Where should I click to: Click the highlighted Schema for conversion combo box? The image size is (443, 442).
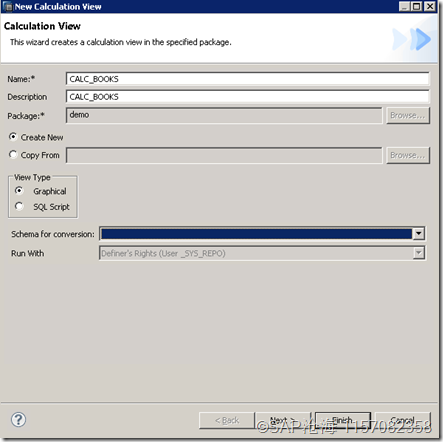pyautogui.click(x=262, y=234)
